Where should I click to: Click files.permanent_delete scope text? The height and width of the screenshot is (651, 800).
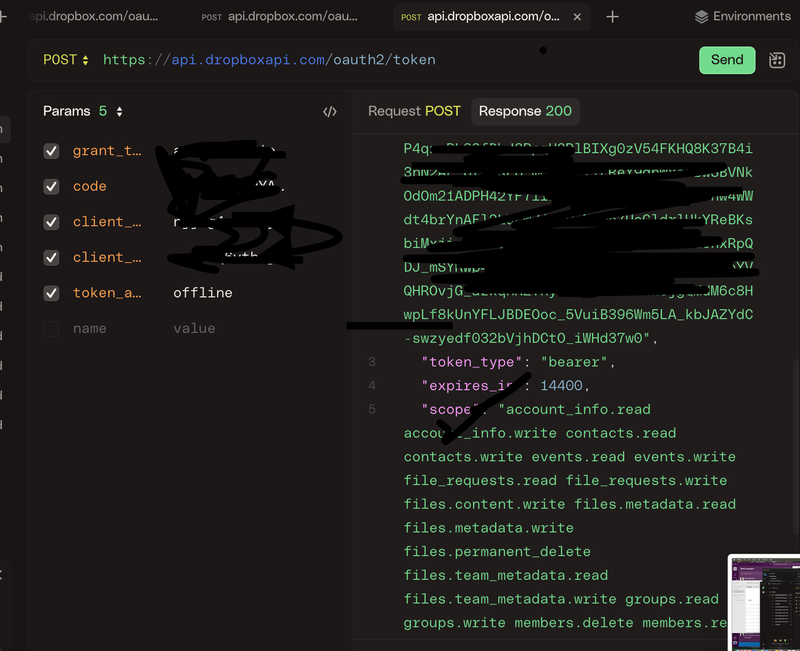point(497,552)
